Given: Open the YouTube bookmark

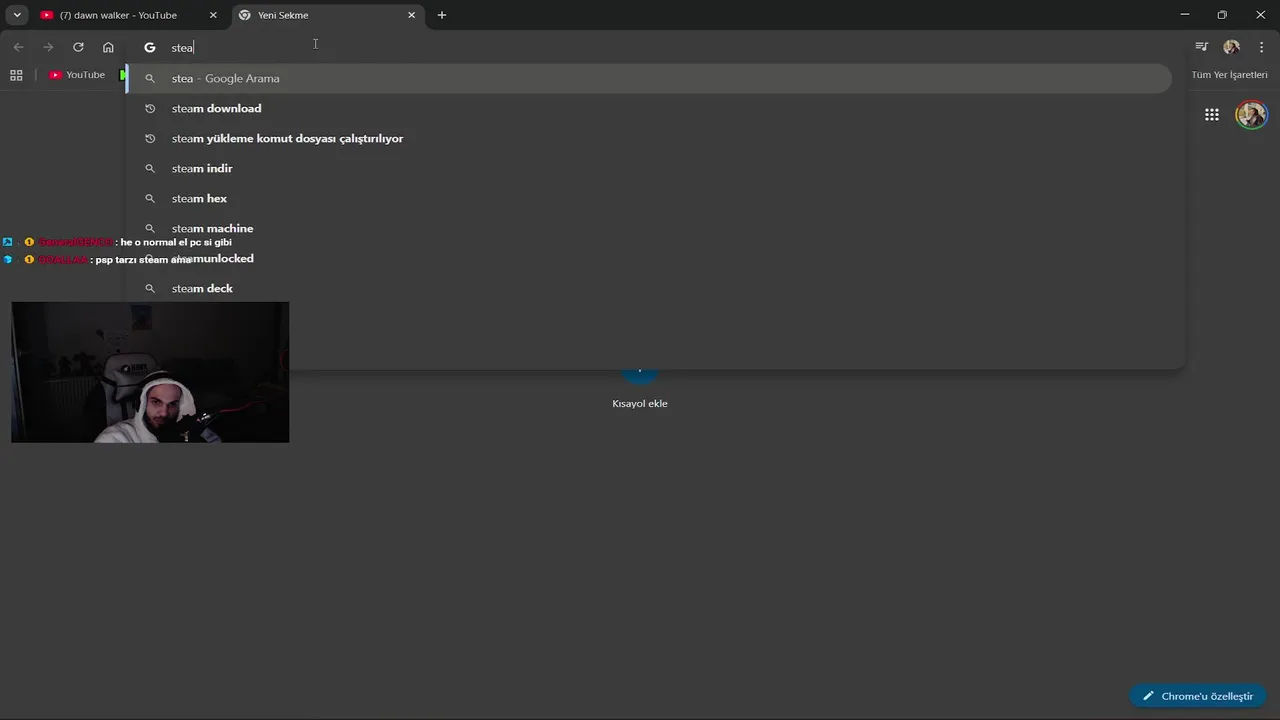Looking at the screenshot, I should (77, 75).
